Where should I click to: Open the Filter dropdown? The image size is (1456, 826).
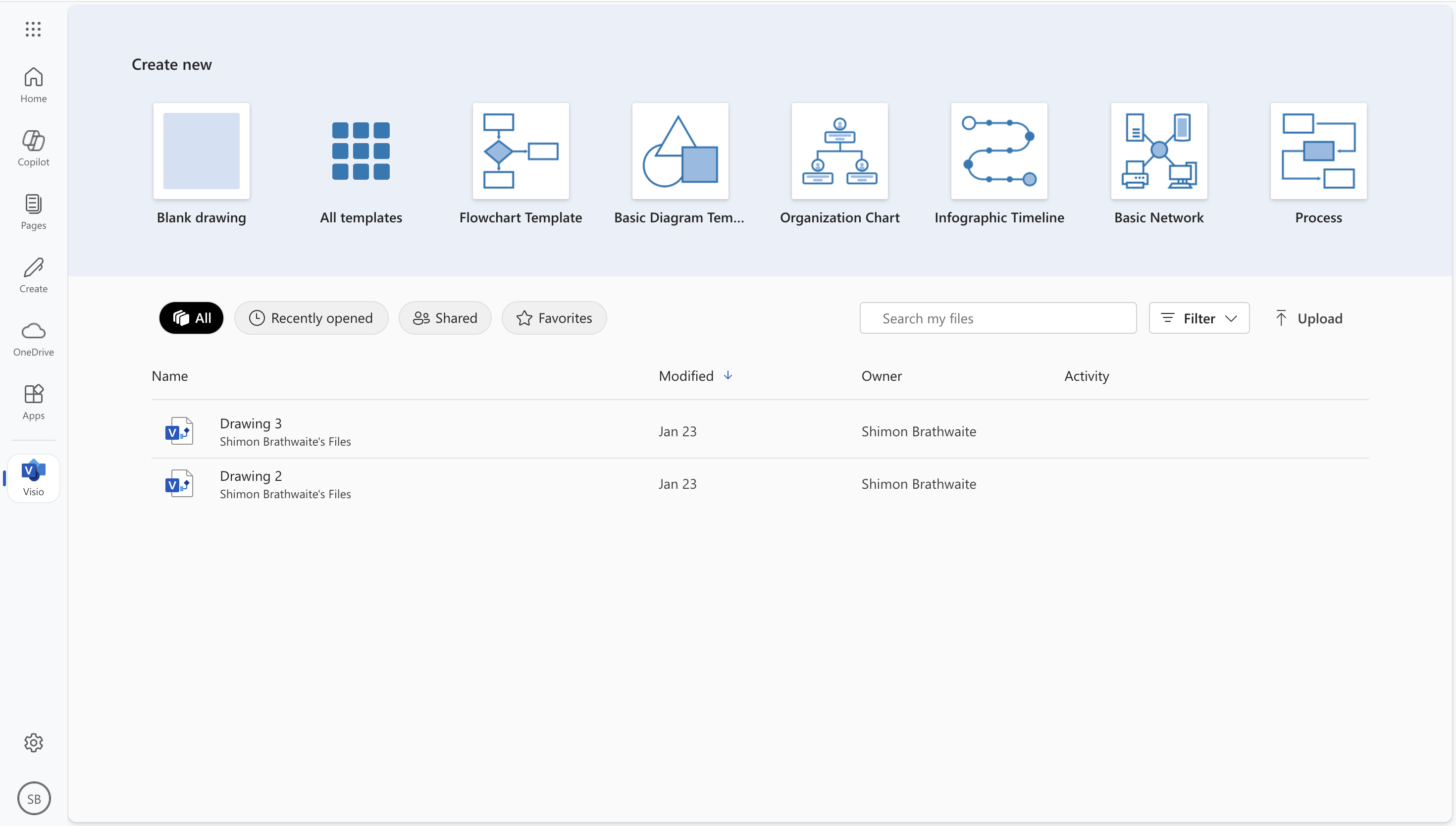click(1199, 318)
